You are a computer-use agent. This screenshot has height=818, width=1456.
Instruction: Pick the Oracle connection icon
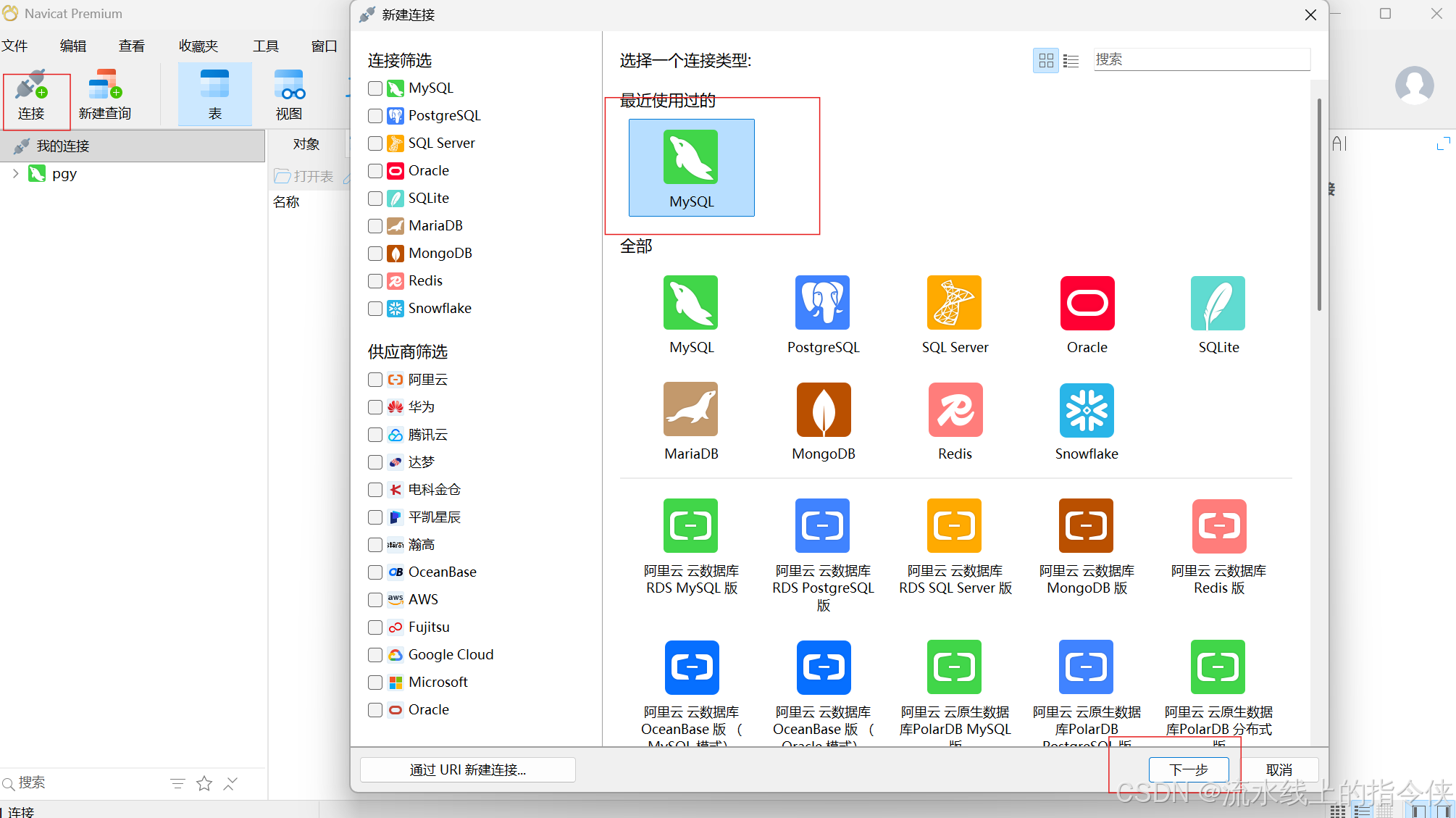pyautogui.click(x=1087, y=303)
